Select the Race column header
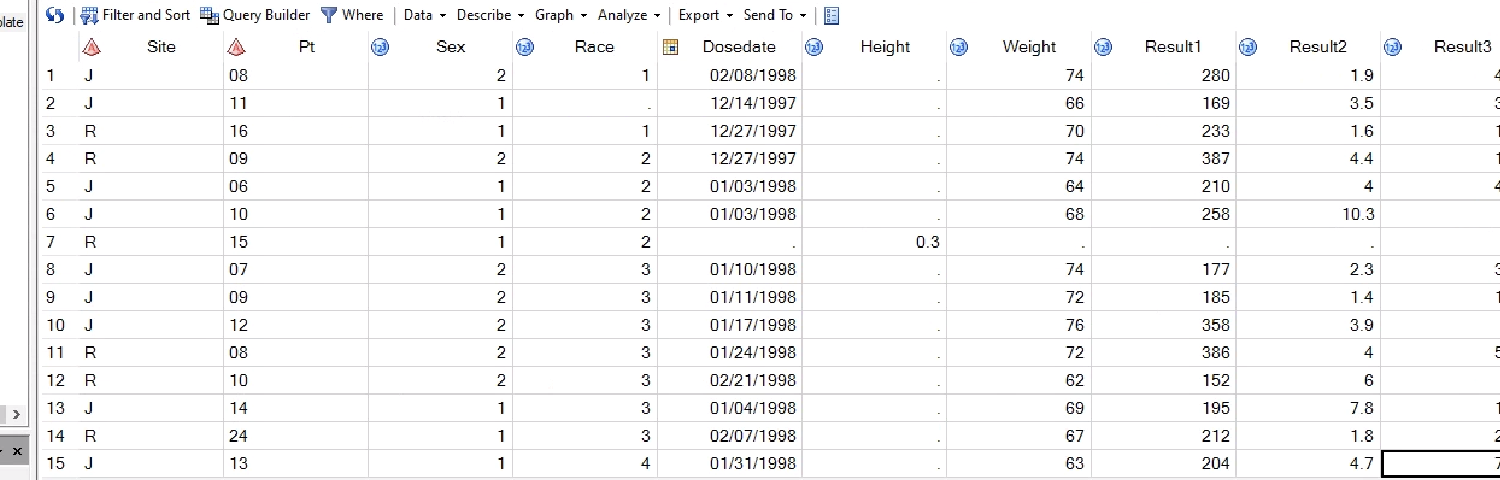Screen dimensions: 1500x480 (594, 47)
